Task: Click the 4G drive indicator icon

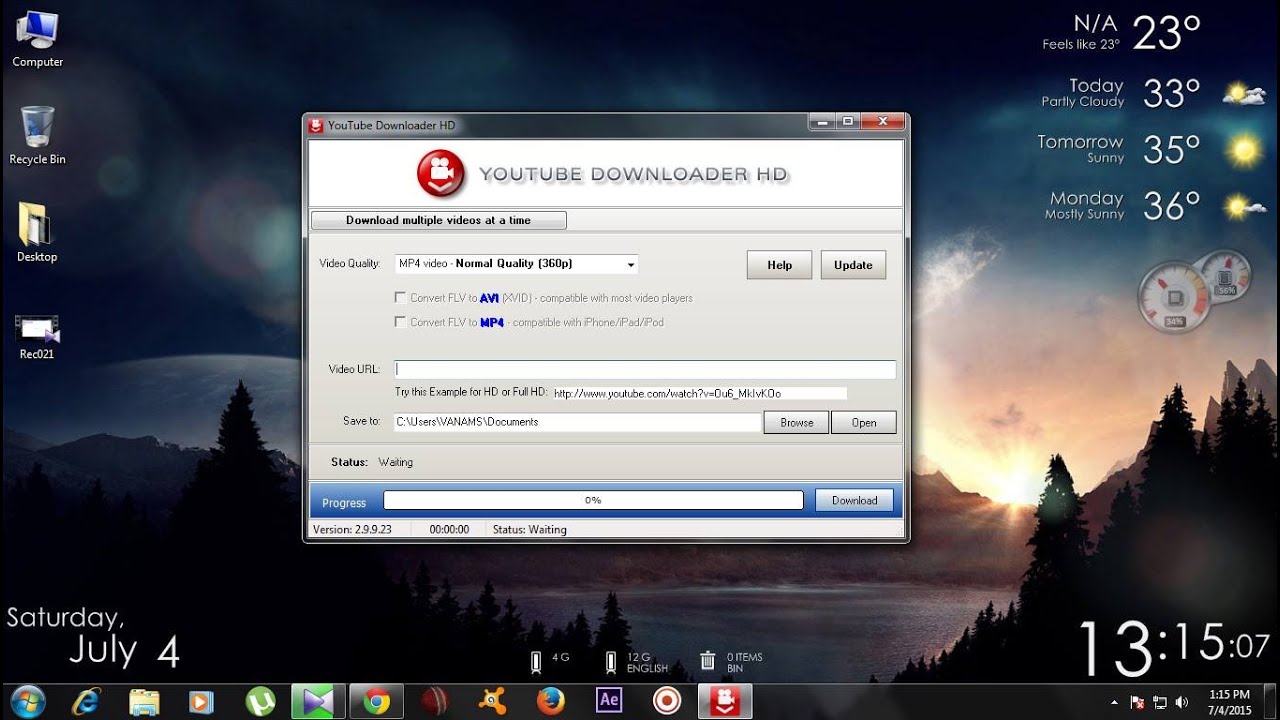Action: [536, 661]
